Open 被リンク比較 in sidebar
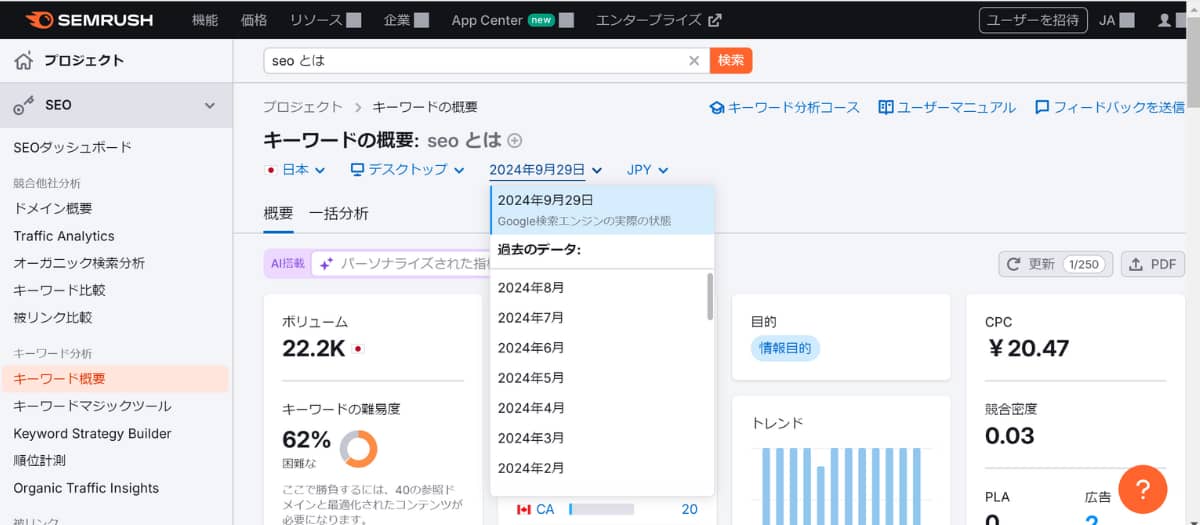The image size is (1200, 525). (x=52, y=317)
